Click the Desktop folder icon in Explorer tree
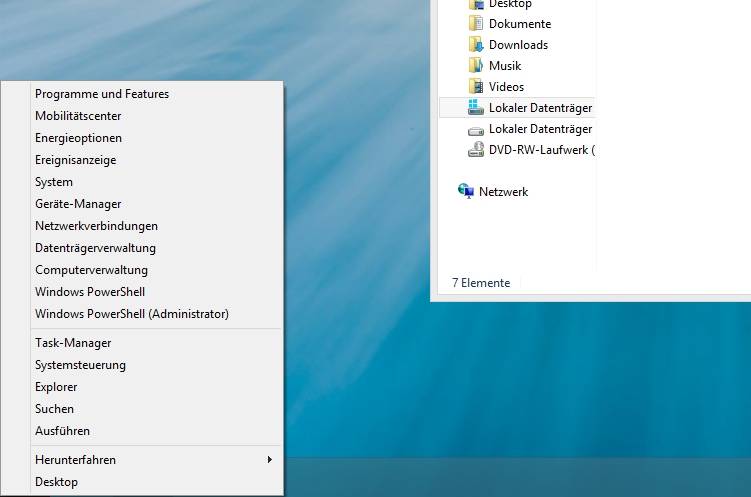The image size is (751, 497). (x=476, y=4)
